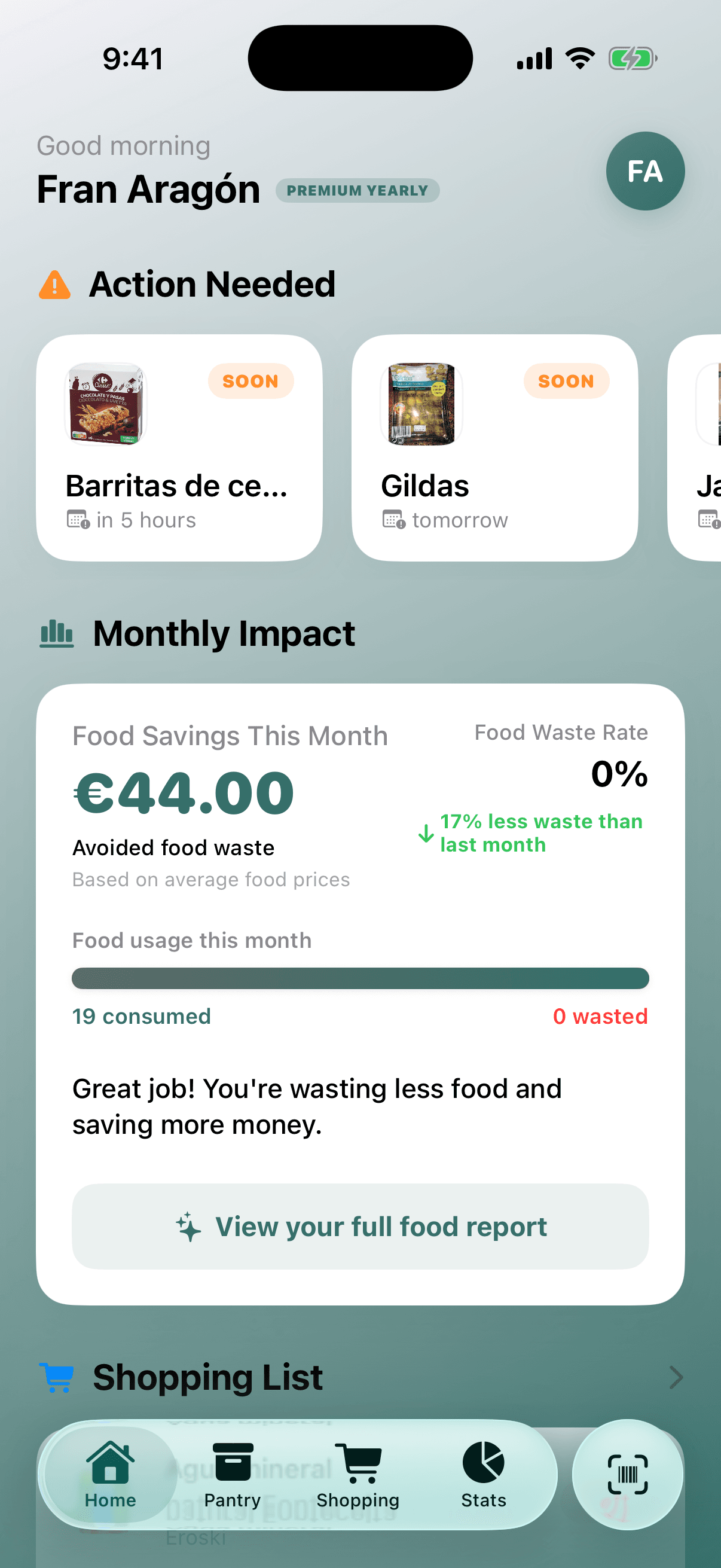The image size is (721, 1568).
Task: Tap the food usage progress bar
Action: coord(360,978)
